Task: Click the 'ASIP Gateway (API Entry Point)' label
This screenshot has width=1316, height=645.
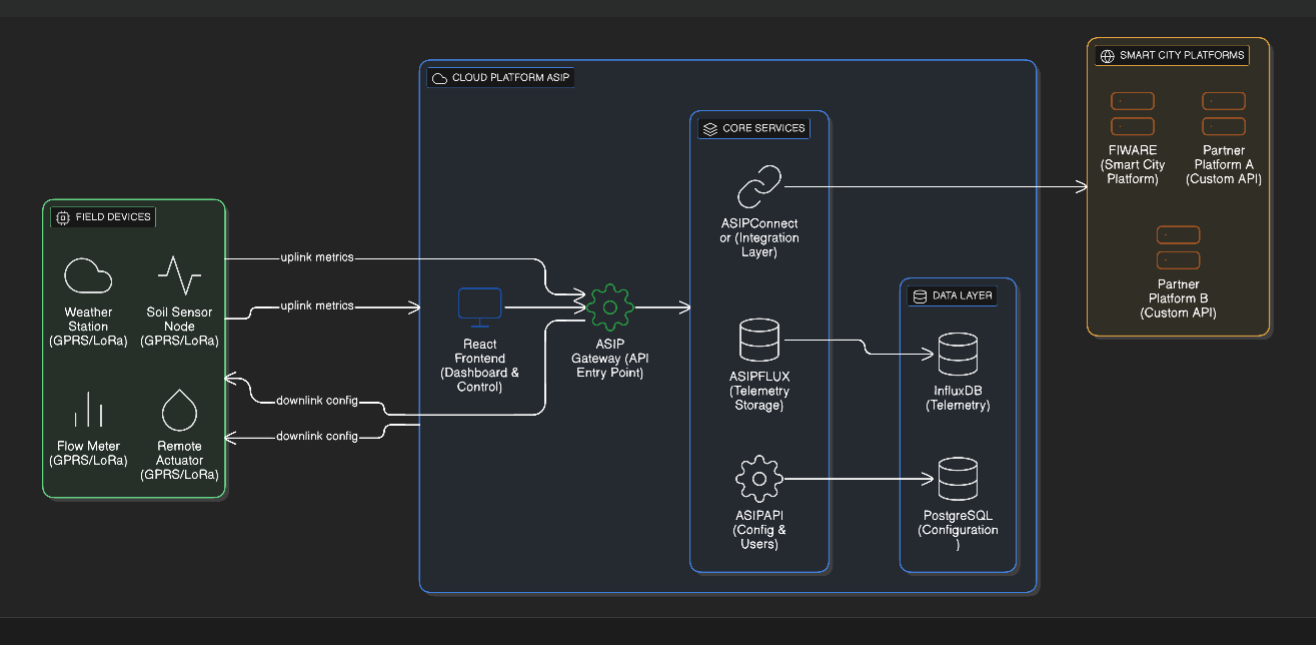Action: point(610,358)
